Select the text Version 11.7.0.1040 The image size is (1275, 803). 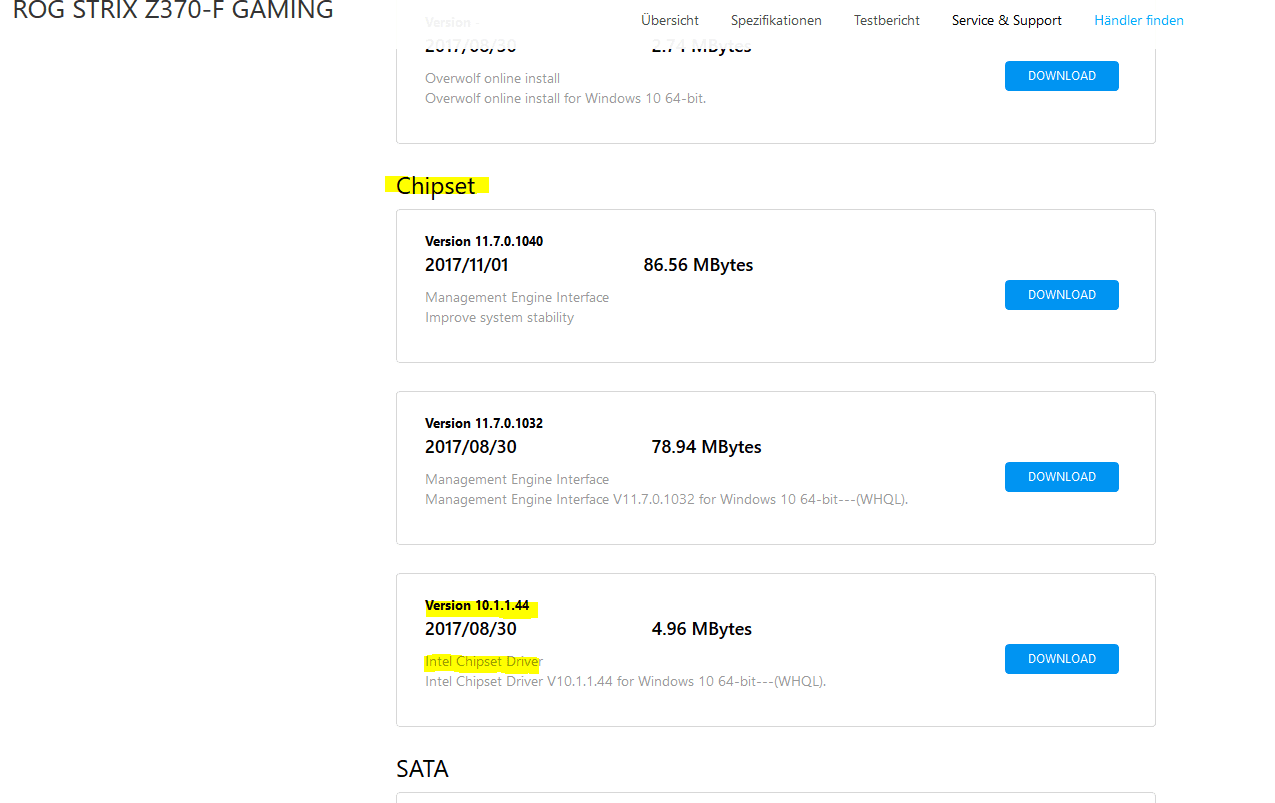click(x=484, y=241)
